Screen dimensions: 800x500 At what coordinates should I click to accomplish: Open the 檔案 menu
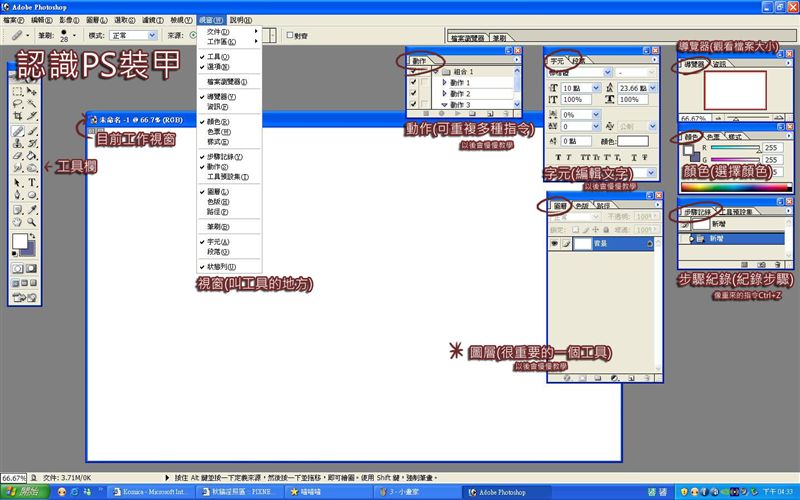click(x=13, y=20)
